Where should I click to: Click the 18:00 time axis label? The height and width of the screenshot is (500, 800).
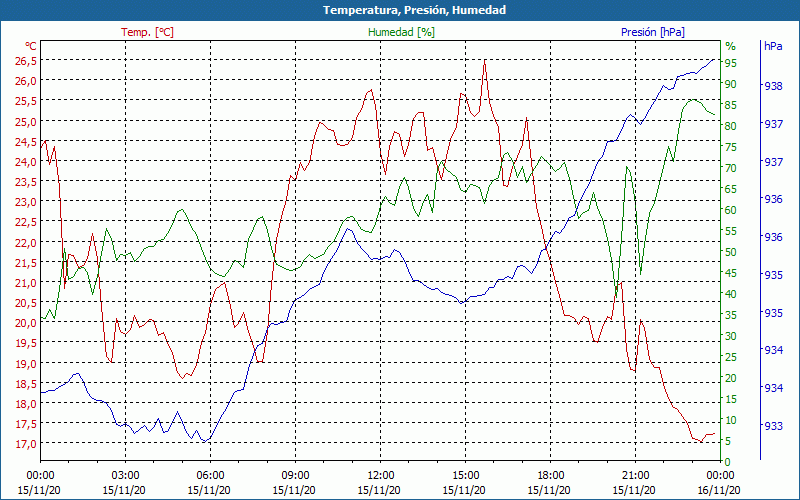click(550, 474)
